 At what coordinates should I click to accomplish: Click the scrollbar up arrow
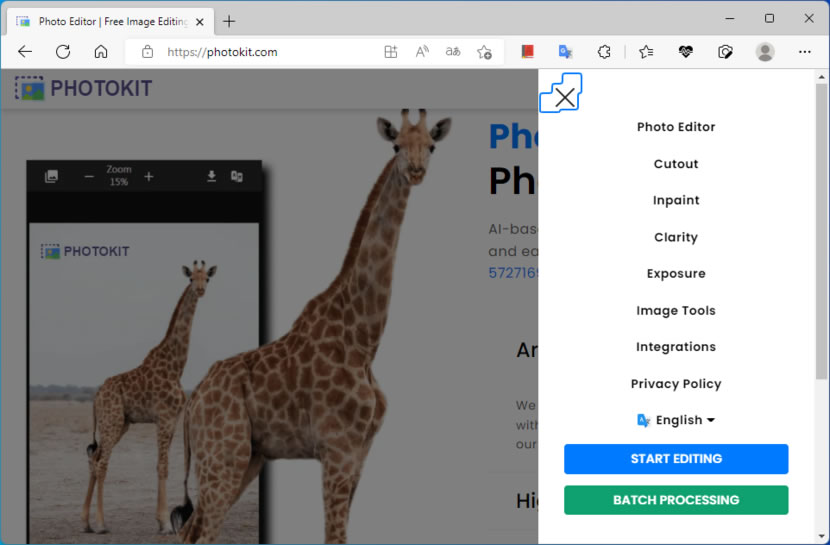pyautogui.click(x=821, y=77)
